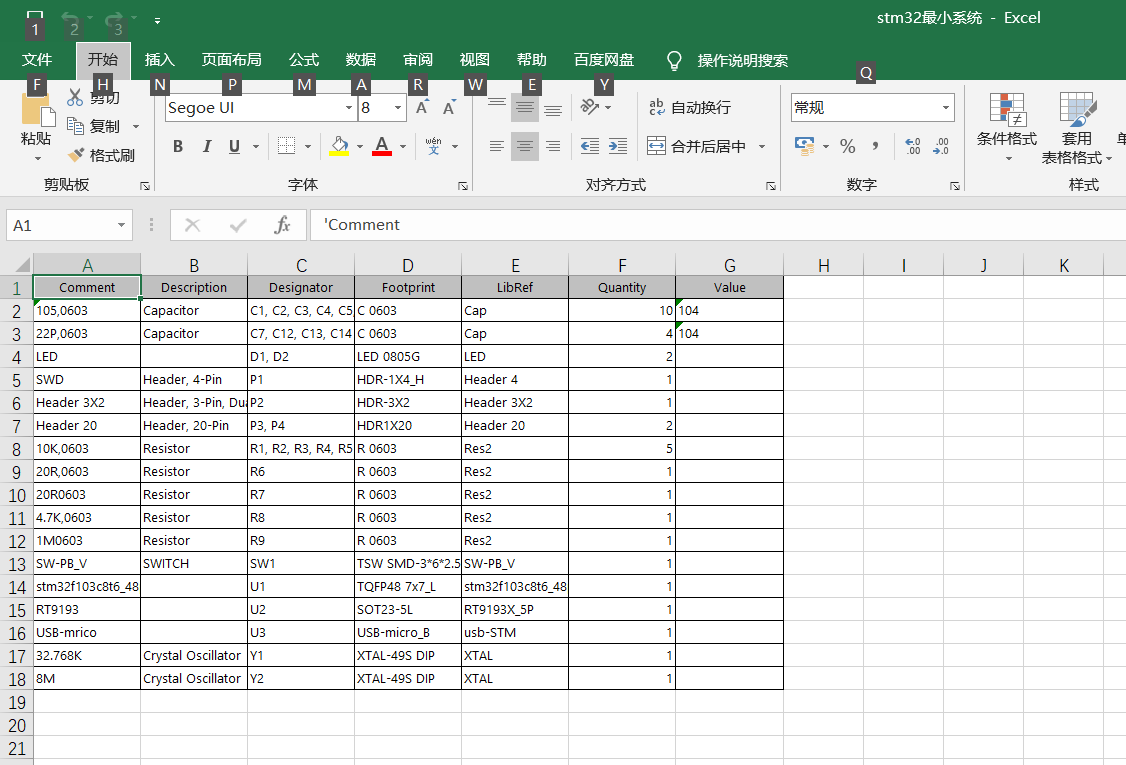Increase decimal places
This screenshot has width=1126, height=765.
tap(913, 147)
